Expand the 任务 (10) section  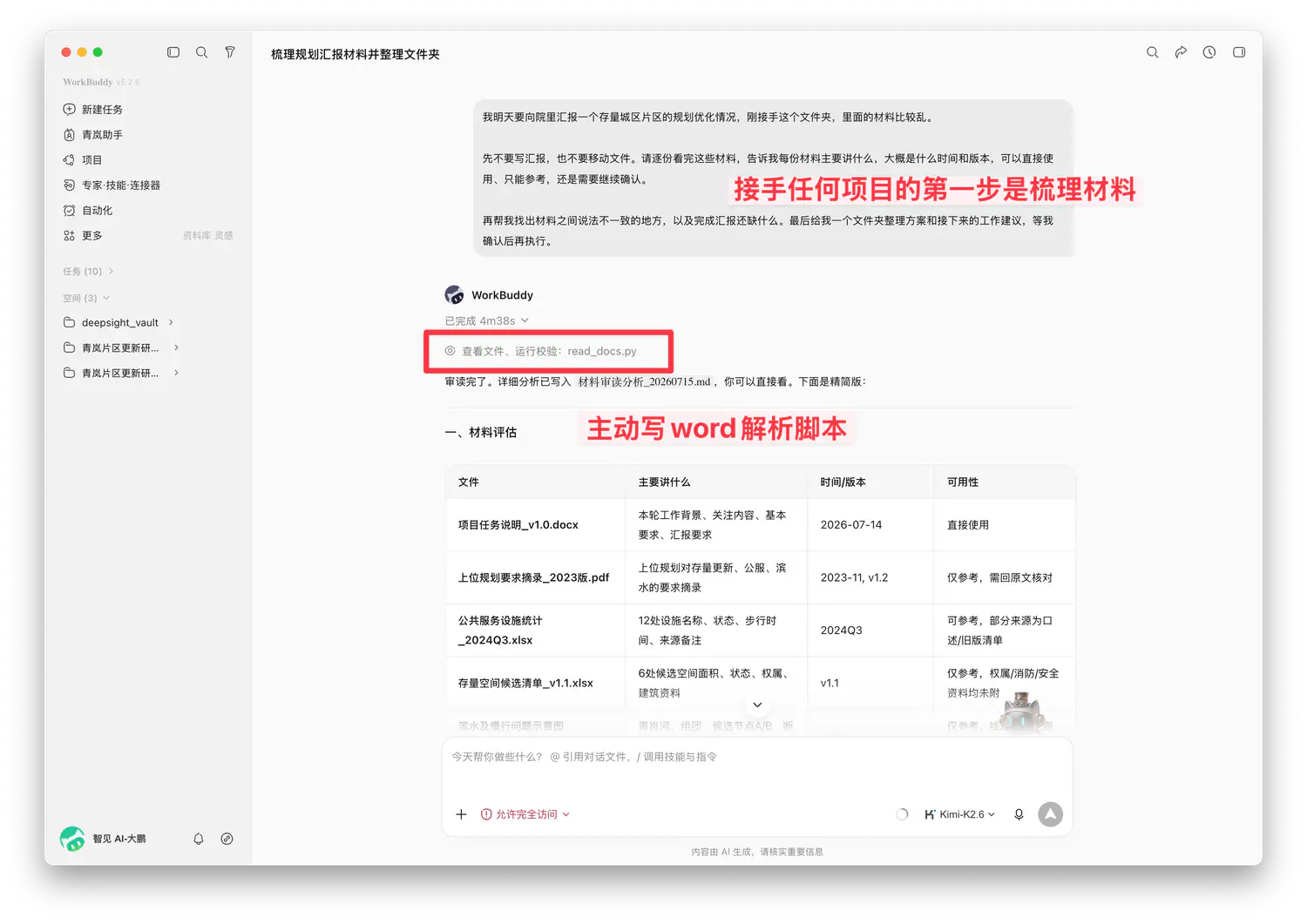88,272
